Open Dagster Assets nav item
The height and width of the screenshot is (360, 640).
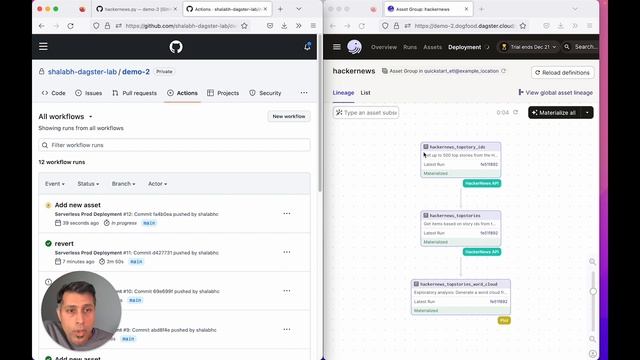[433, 47]
